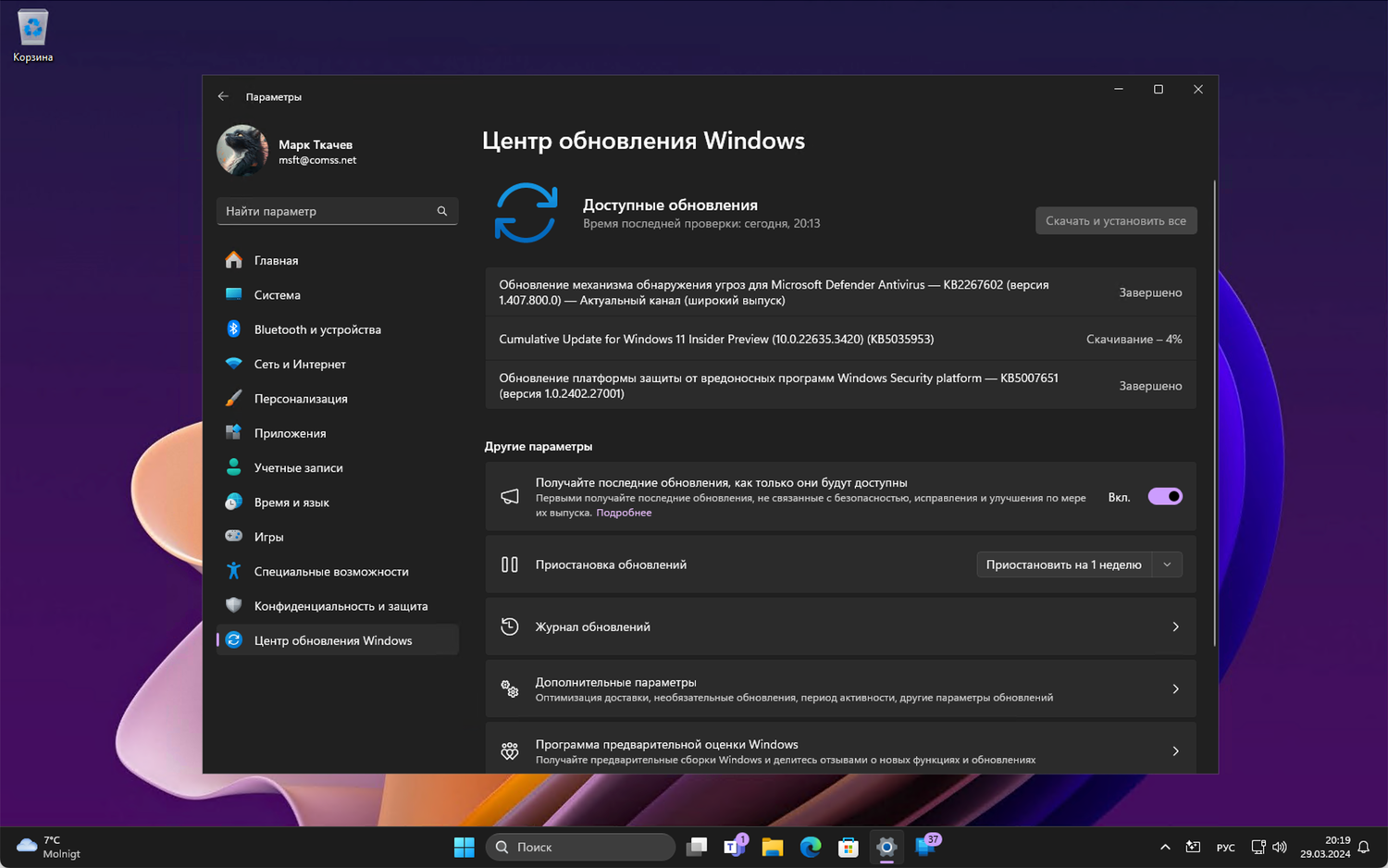Click the search magnifier icon in settings

pyautogui.click(x=442, y=211)
